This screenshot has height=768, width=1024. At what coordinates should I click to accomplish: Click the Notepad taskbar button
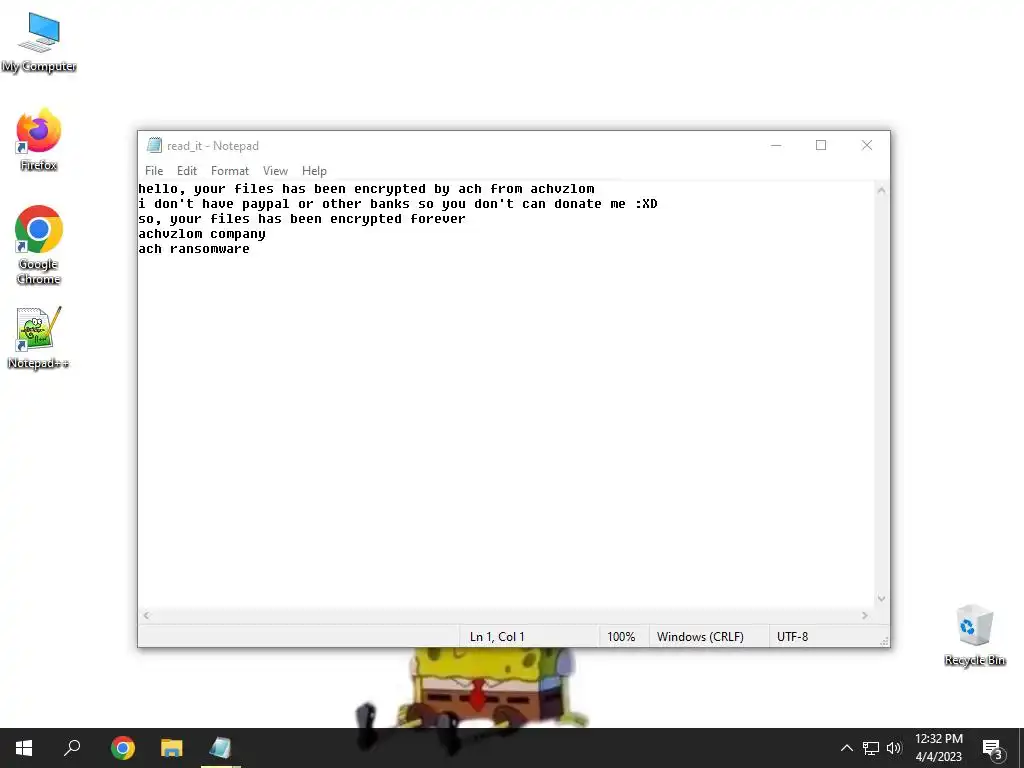[x=221, y=748]
